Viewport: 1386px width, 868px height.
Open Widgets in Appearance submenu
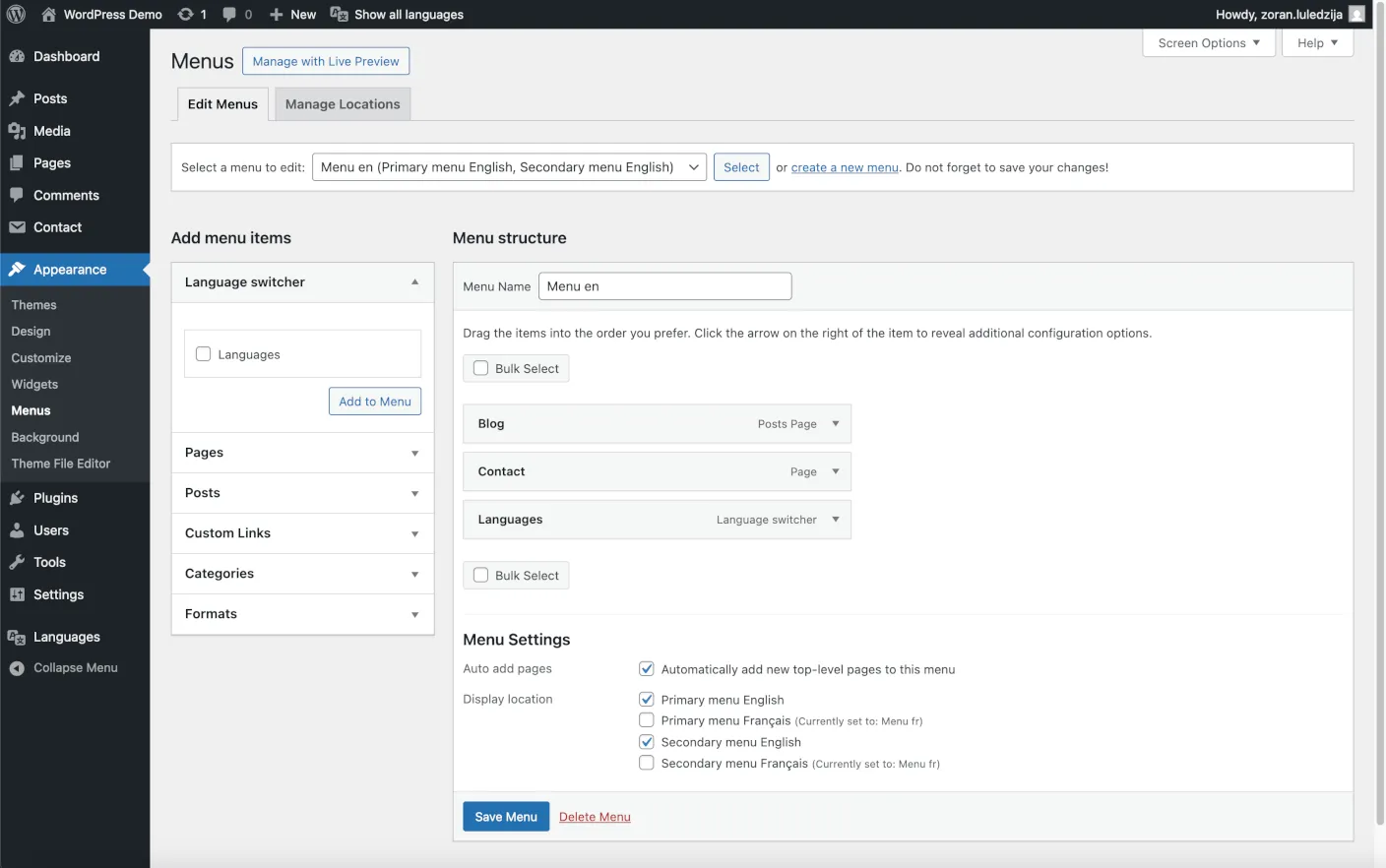[x=34, y=385]
